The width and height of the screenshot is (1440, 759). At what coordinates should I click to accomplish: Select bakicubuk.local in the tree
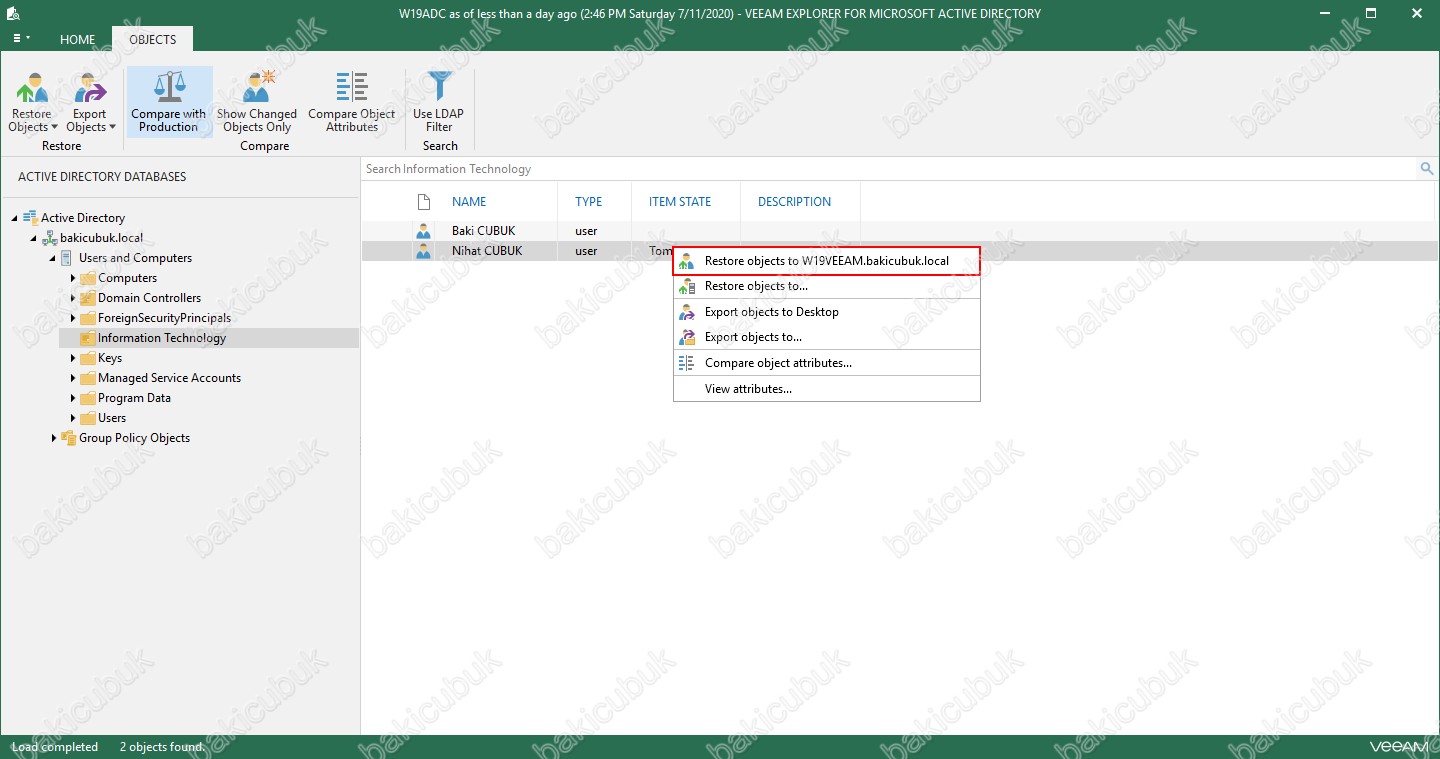tap(101, 238)
